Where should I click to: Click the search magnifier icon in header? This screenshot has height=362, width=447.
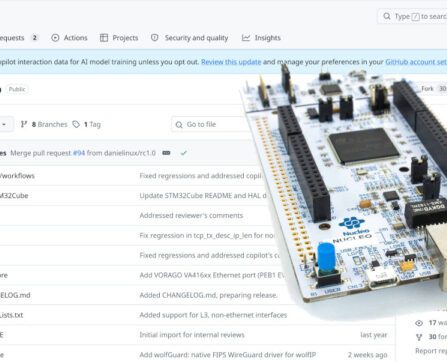(x=387, y=16)
